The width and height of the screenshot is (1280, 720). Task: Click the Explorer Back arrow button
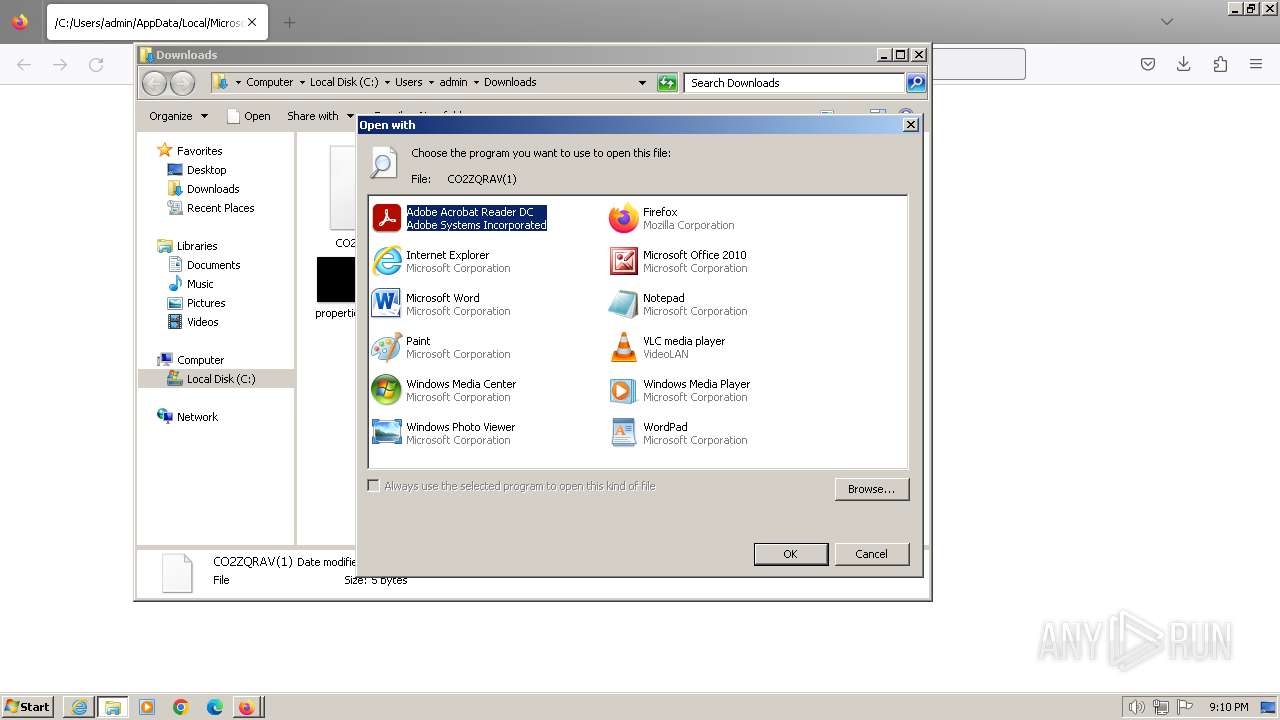[x=154, y=83]
